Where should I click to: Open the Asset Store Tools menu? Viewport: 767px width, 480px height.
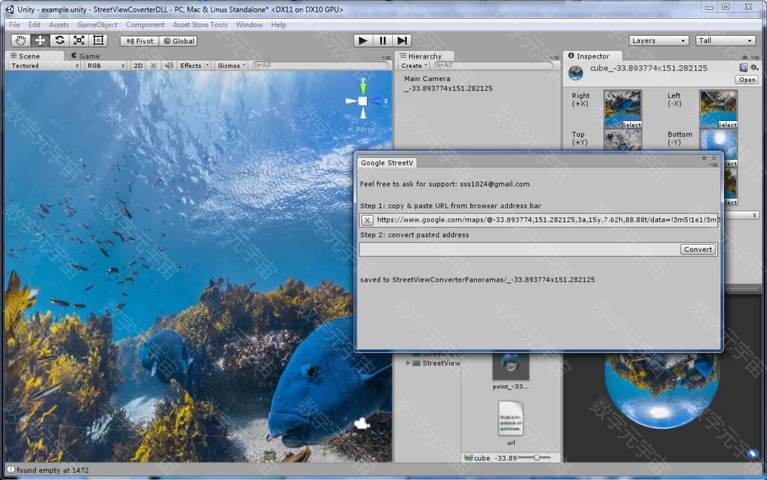tap(200, 24)
